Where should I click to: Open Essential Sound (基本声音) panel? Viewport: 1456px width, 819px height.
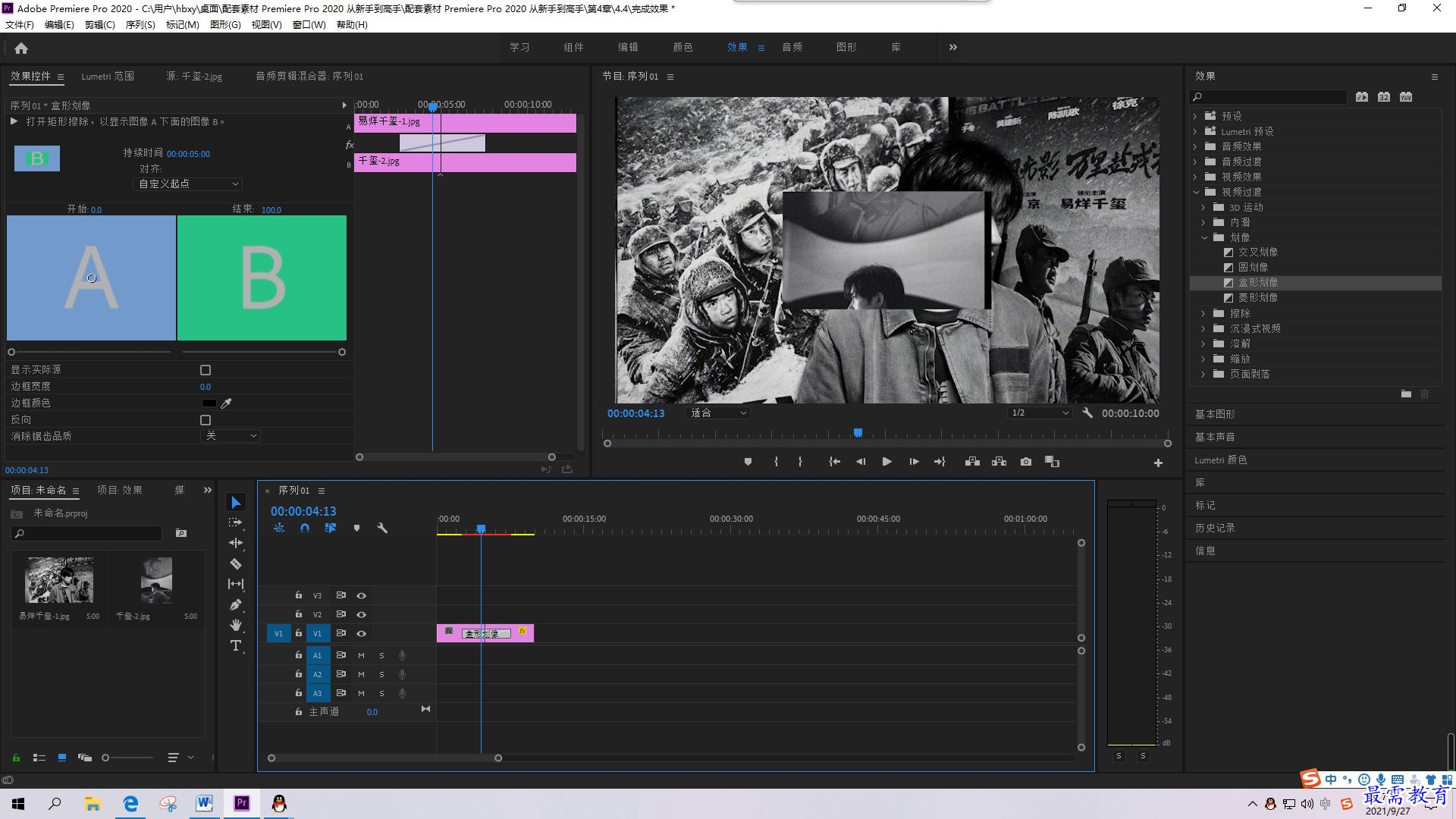click(x=1215, y=437)
